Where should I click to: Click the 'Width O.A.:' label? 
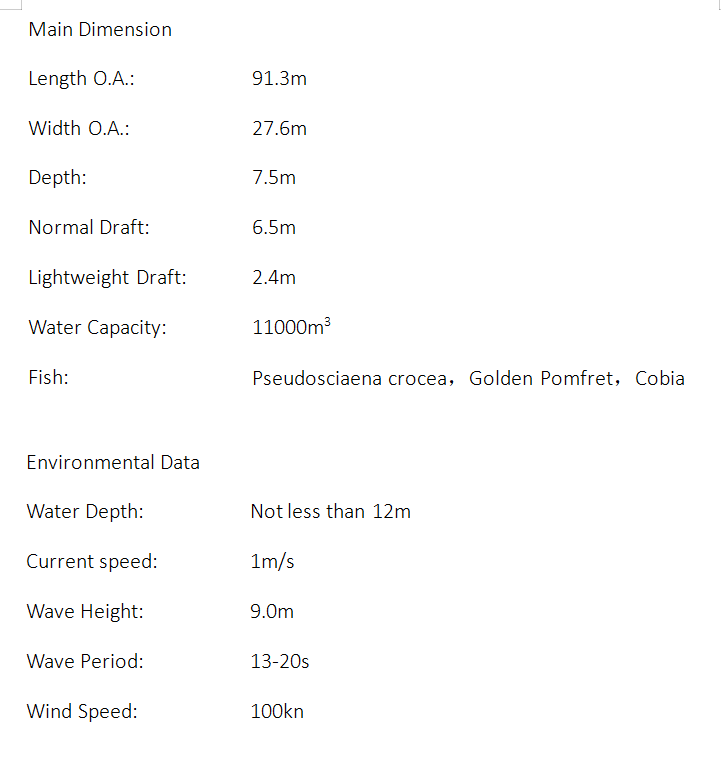pos(78,129)
